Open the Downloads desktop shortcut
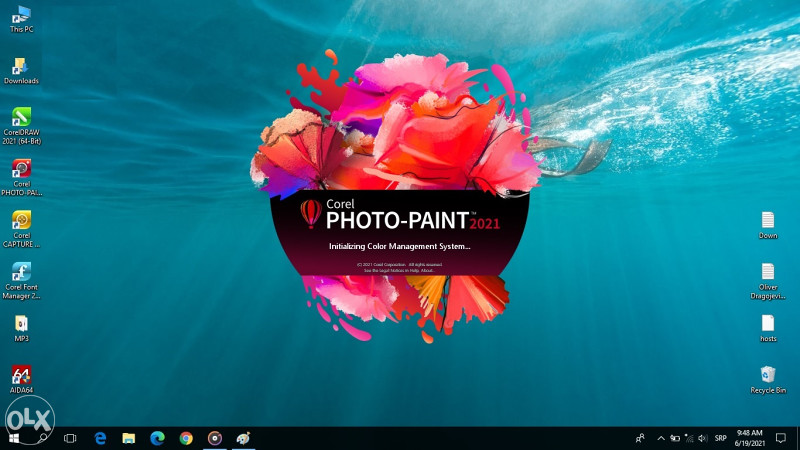The image size is (800, 450). (x=21, y=71)
